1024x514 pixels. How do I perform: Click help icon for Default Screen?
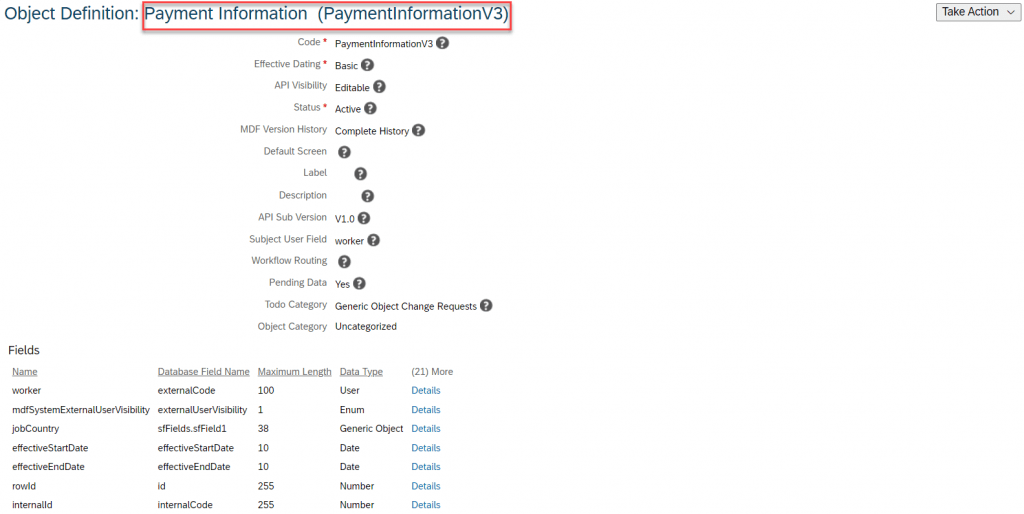click(344, 152)
